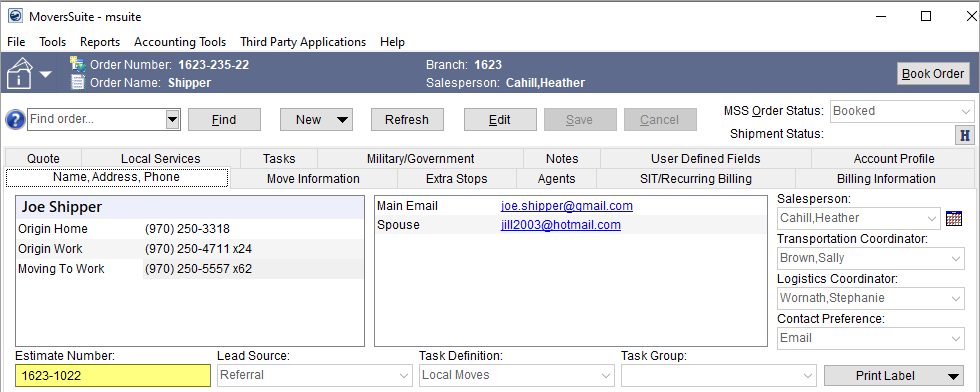Open the blue help question mark icon
Viewport: 980px width, 392px height.
point(15,119)
